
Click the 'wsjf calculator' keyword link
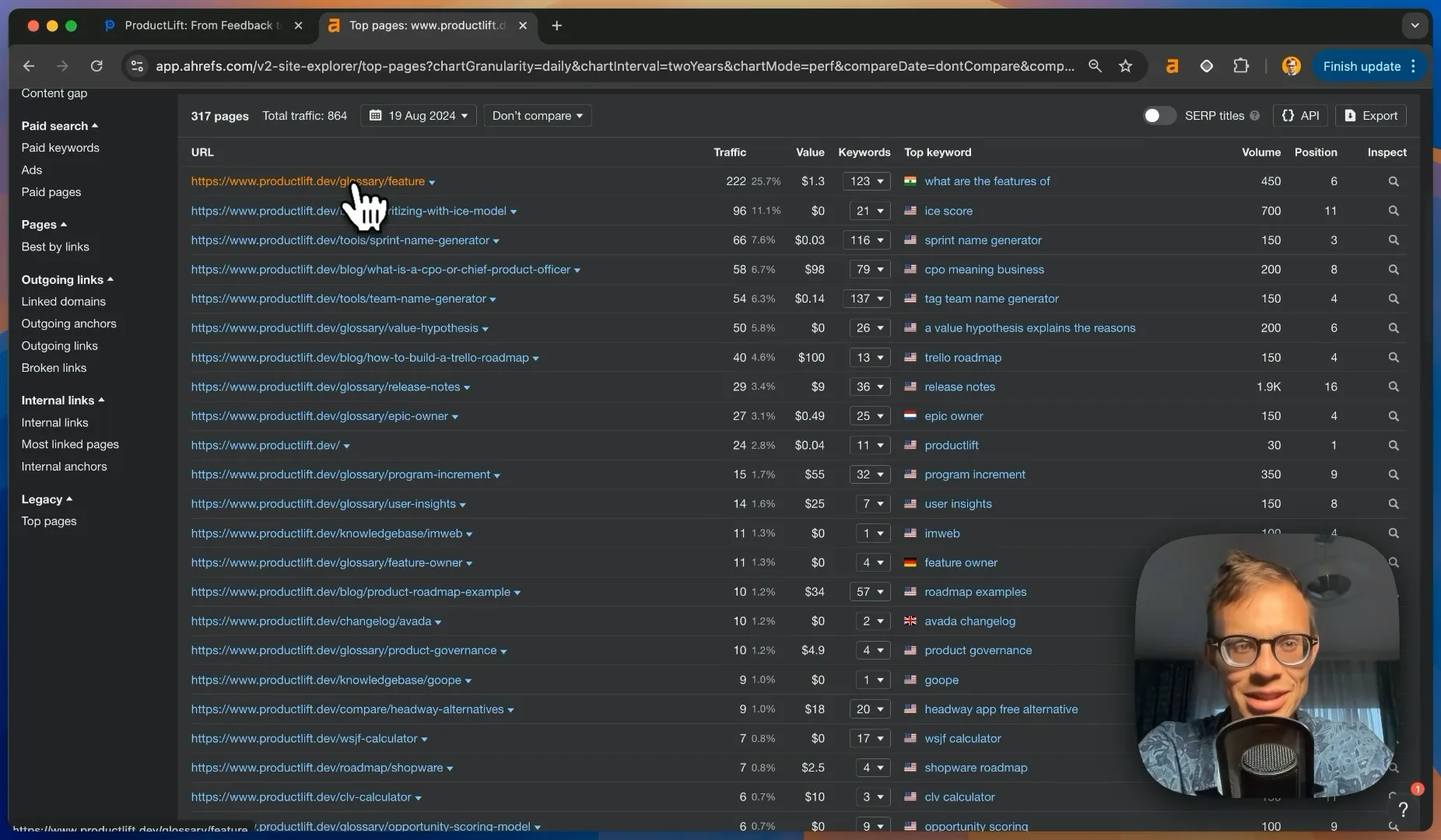[x=962, y=739]
